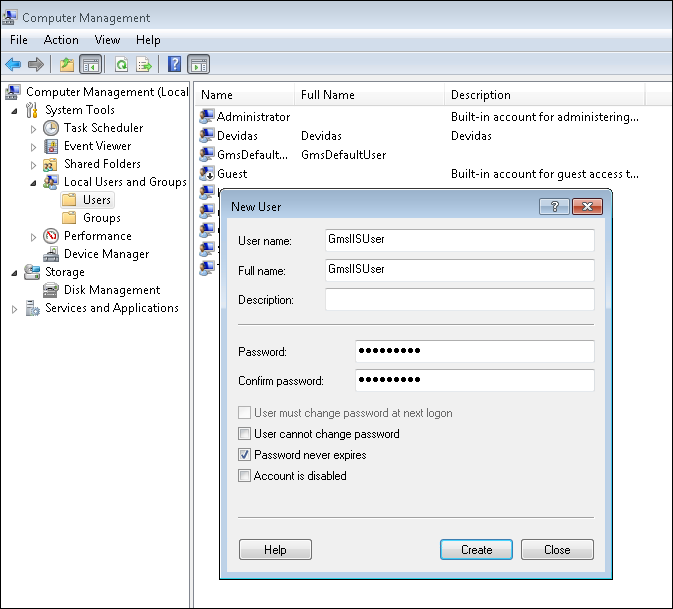Open the View menu

point(107,40)
